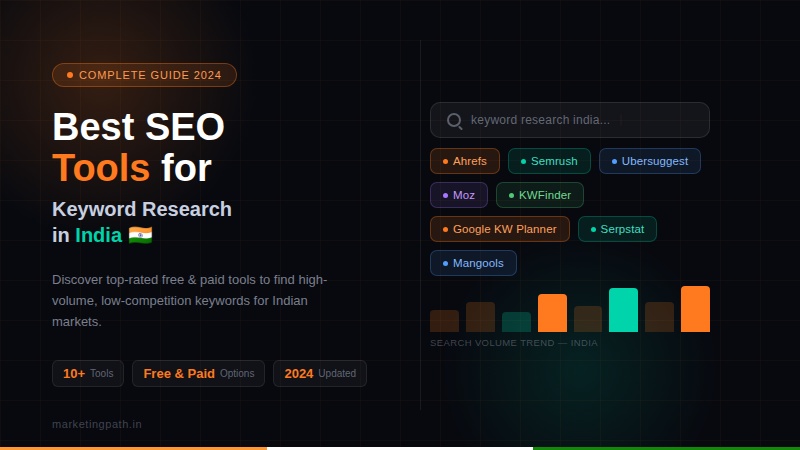Image resolution: width=800 pixels, height=450 pixels.
Task: Click the Free & Paid Options badge
Action: 198,373
